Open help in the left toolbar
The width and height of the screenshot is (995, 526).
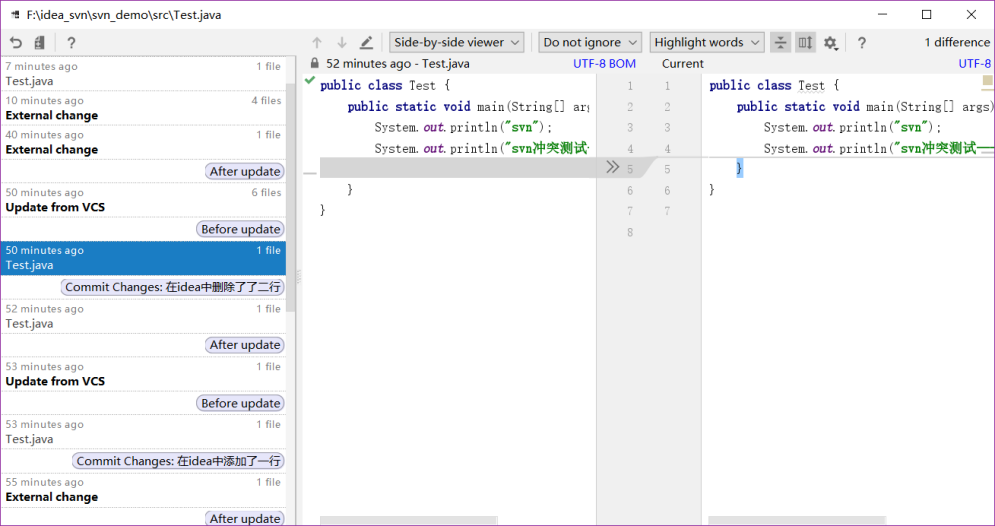click(71, 43)
